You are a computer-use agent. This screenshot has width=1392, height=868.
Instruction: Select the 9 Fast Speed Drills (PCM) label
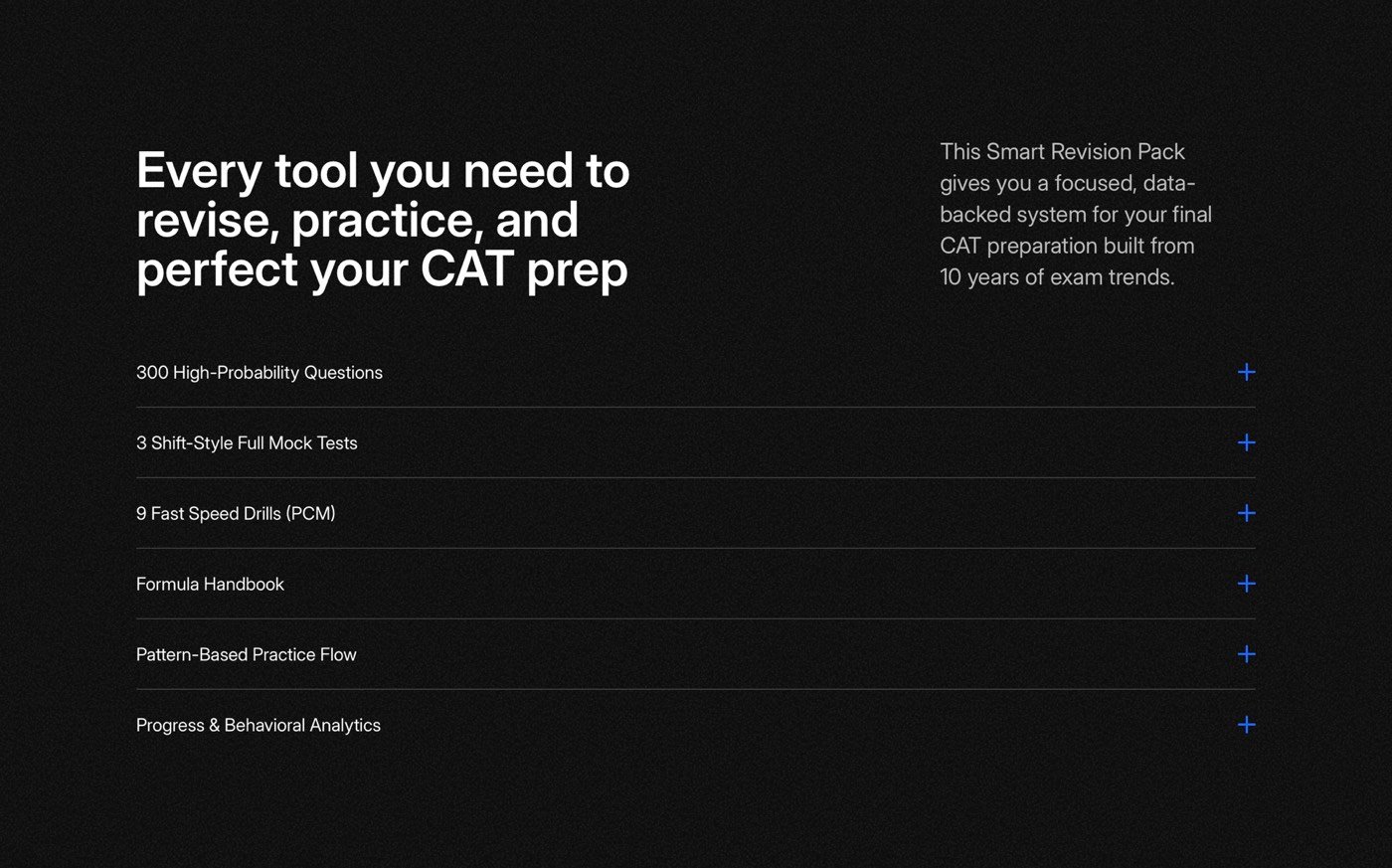click(x=236, y=514)
